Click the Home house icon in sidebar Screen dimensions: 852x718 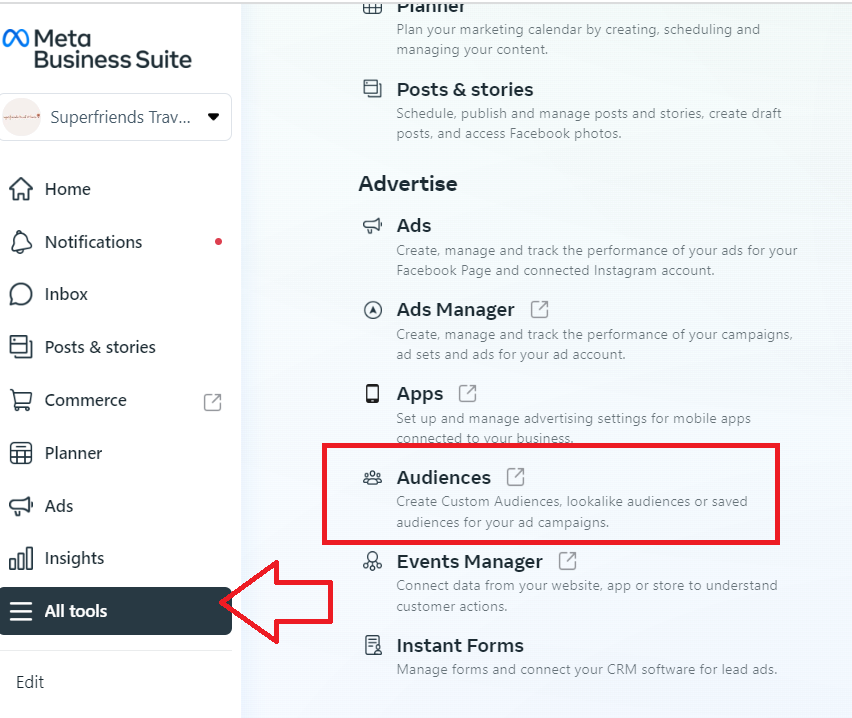coord(21,189)
